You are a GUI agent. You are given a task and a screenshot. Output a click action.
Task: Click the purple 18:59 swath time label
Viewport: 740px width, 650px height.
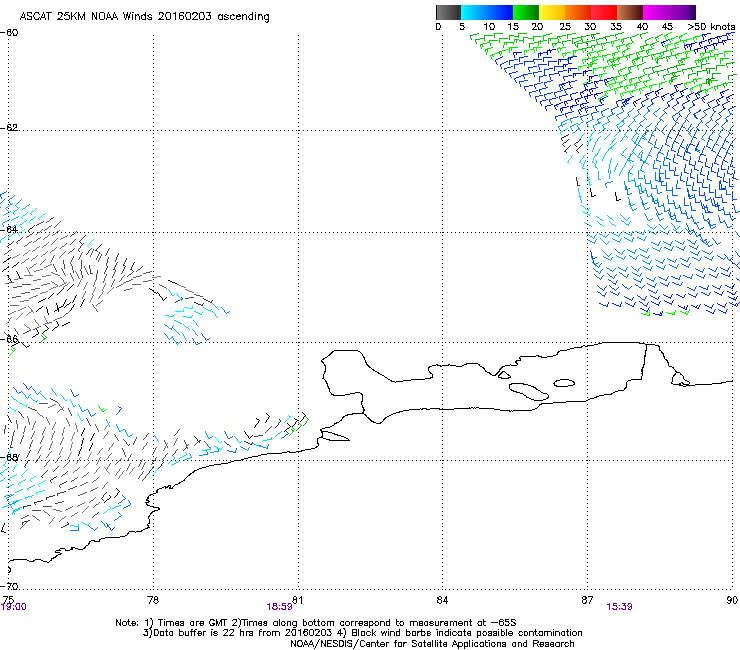(x=279, y=607)
